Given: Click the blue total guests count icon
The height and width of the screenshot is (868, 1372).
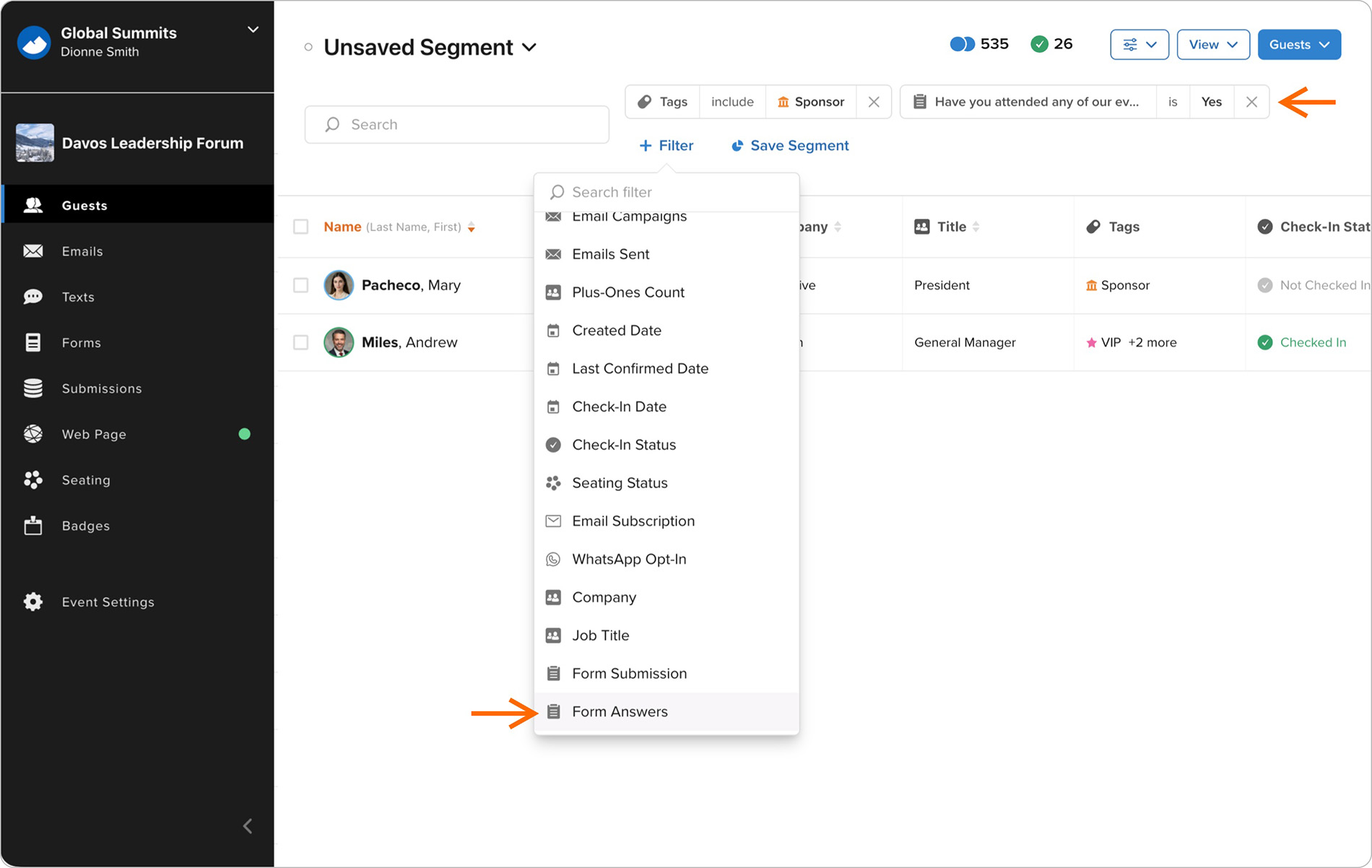Looking at the screenshot, I should click(x=962, y=44).
